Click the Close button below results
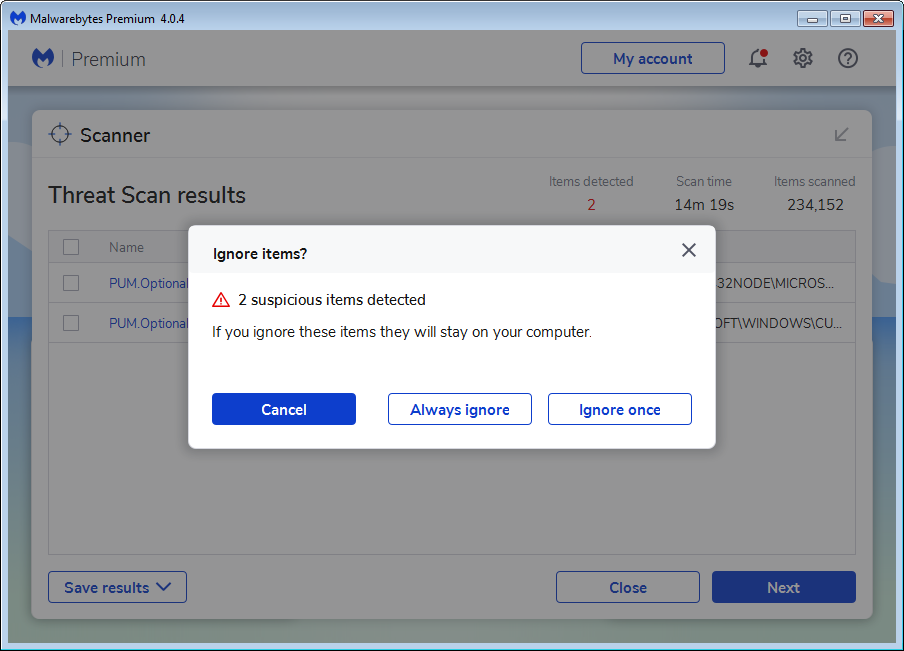 [628, 588]
